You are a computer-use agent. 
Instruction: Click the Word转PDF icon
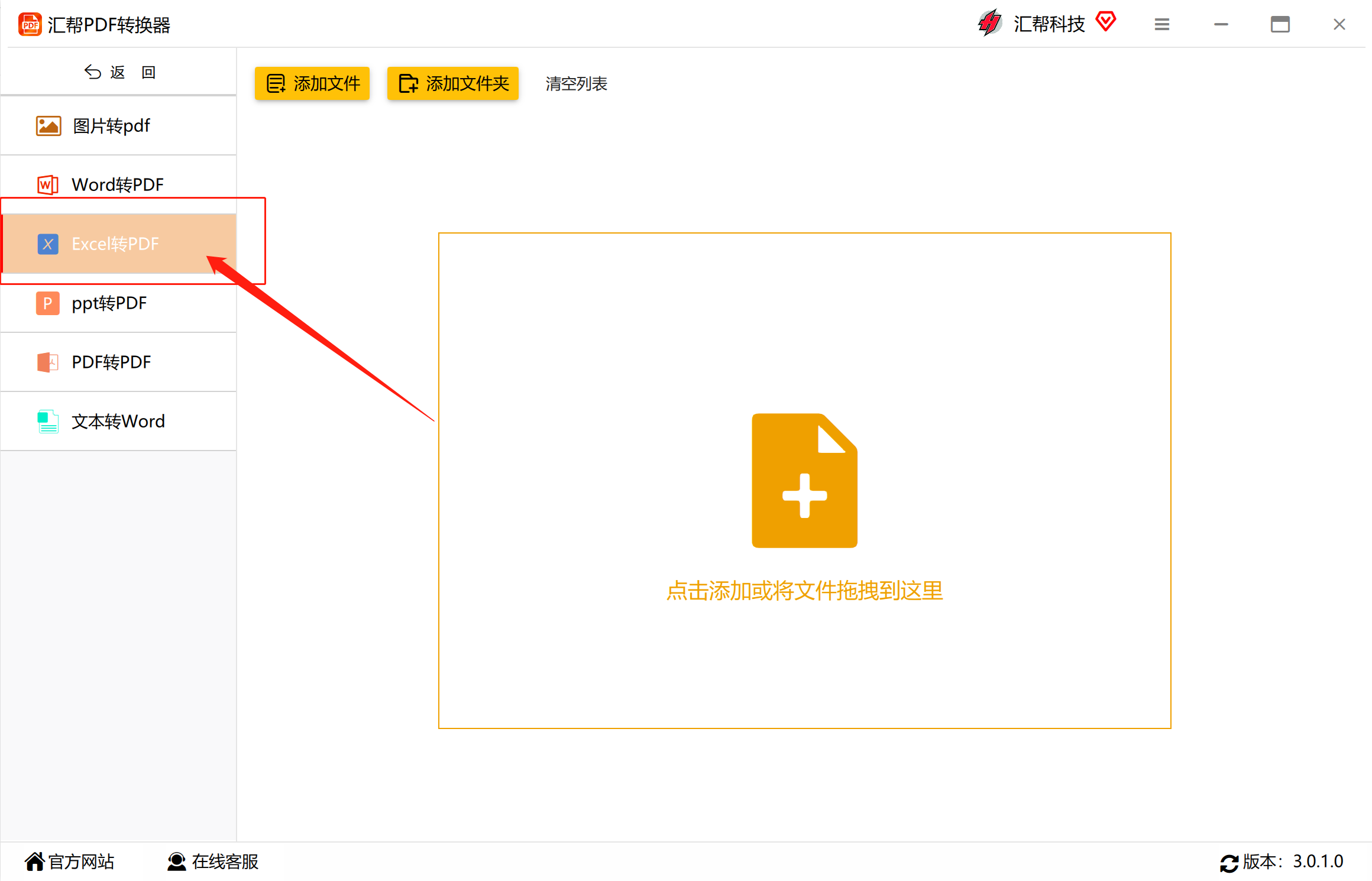[x=48, y=184]
